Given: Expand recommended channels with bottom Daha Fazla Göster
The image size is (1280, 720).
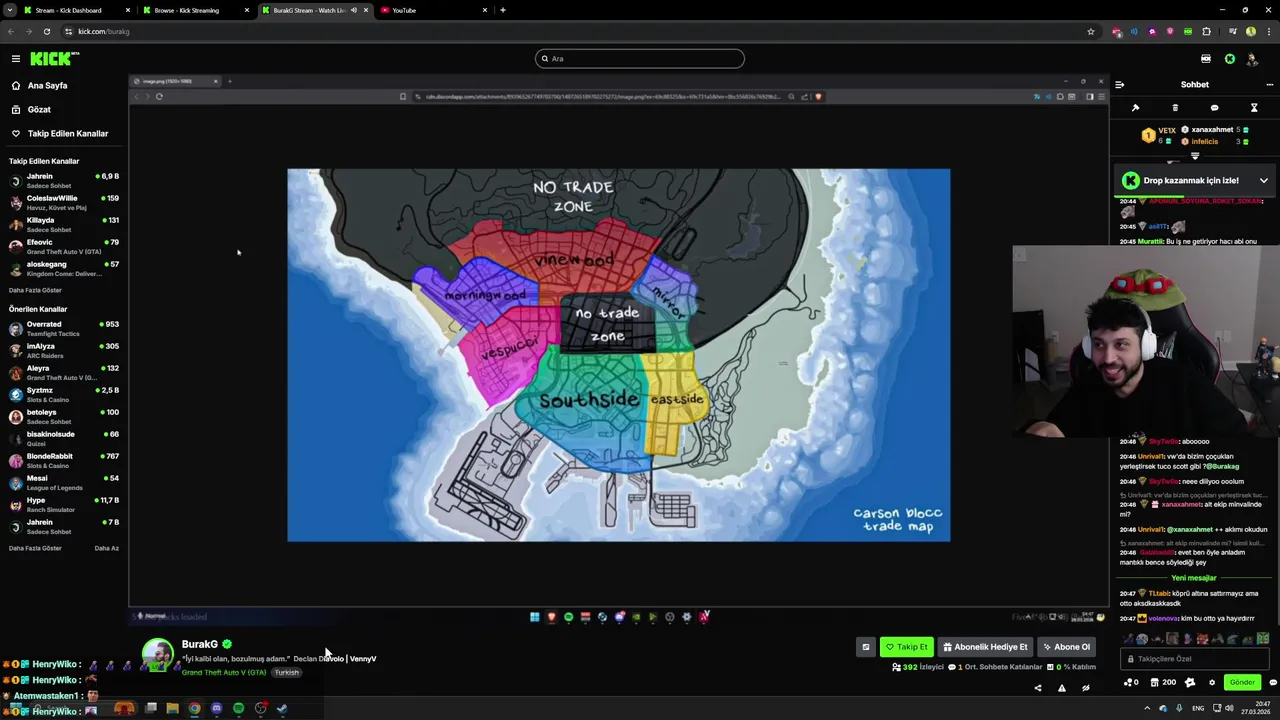Looking at the screenshot, I should click(x=35, y=548).
